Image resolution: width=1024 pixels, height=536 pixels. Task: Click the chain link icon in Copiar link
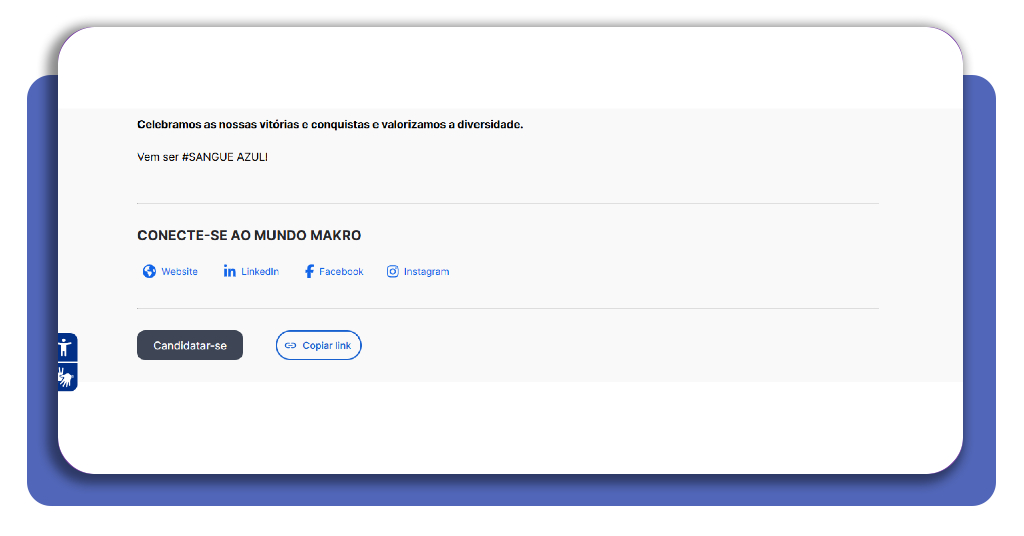(x=291, y=345)
